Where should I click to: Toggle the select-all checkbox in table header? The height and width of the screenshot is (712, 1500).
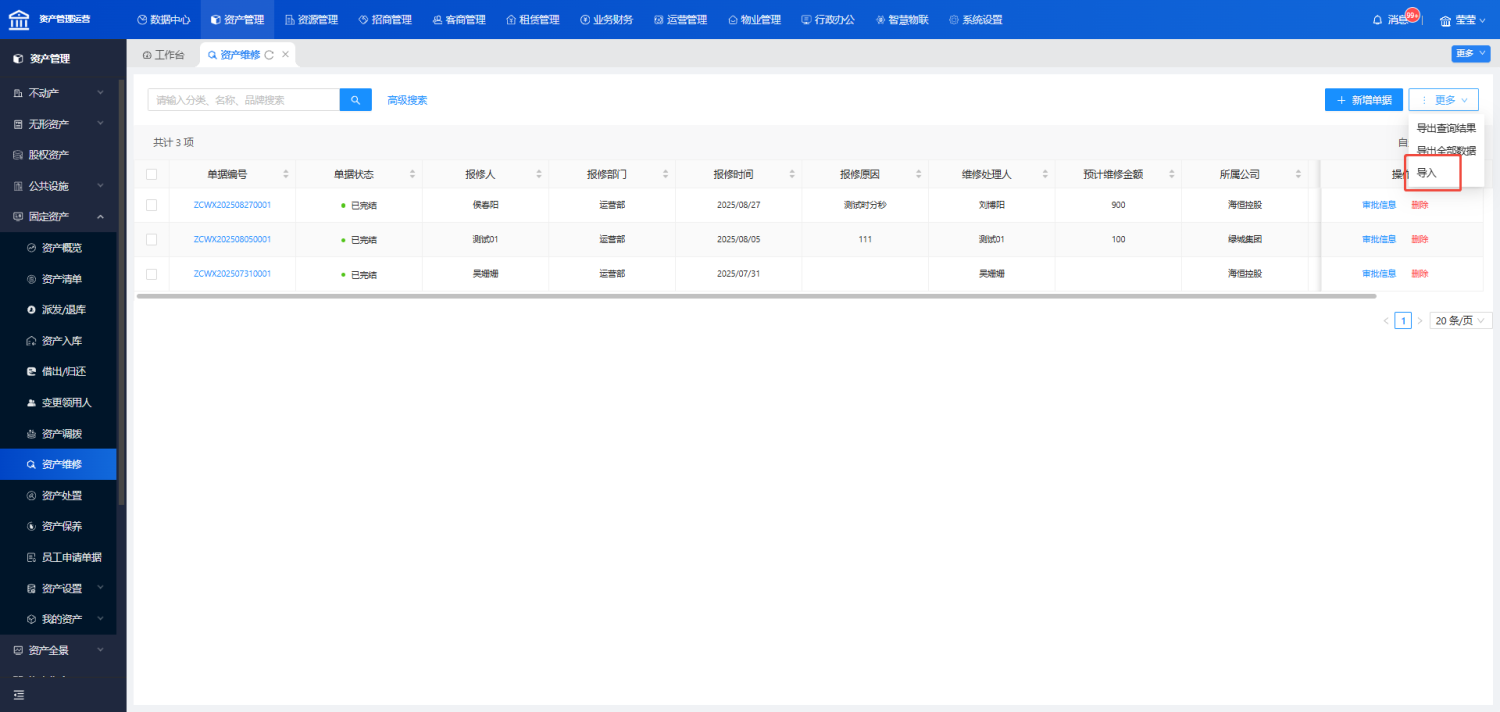pos(152,174)
